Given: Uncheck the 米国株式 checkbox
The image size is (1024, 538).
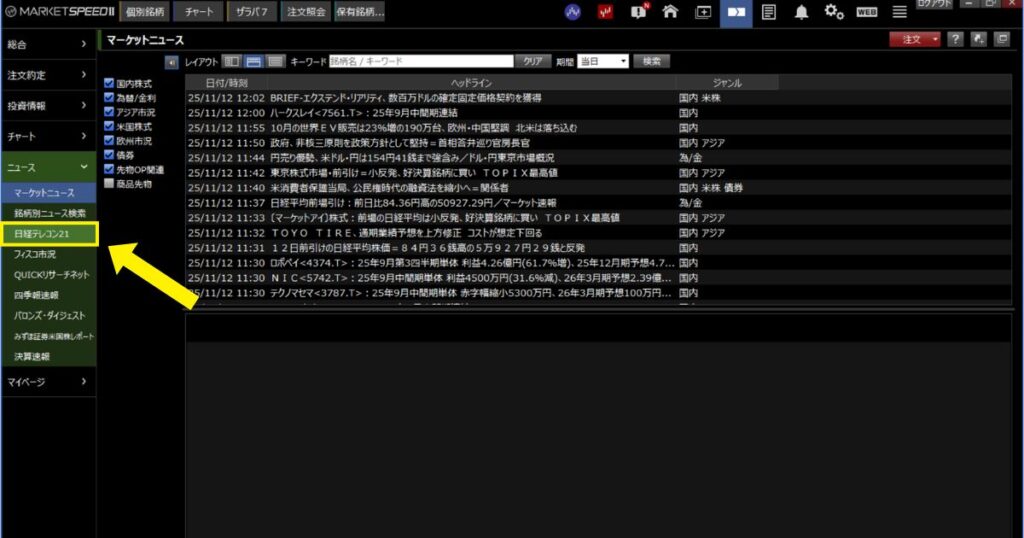Looking at the screenshot, I should (x=109, y=126).
